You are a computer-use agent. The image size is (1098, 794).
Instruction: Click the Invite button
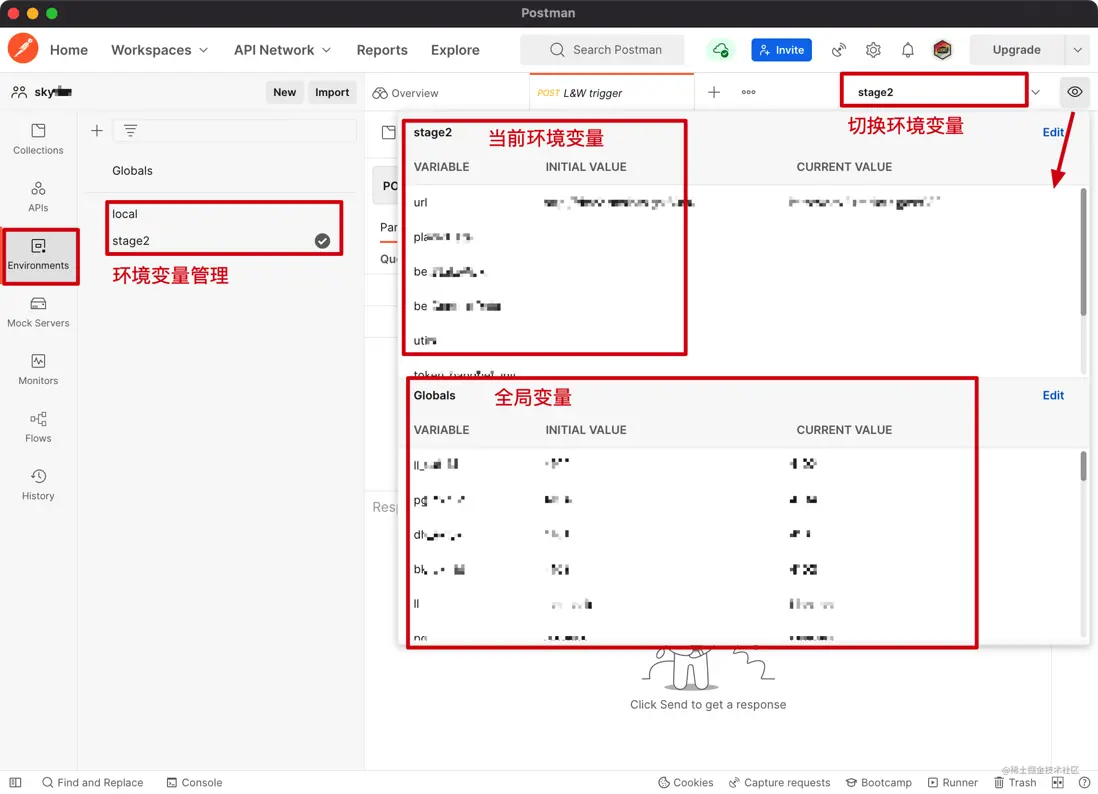click(x=781, y=50)
